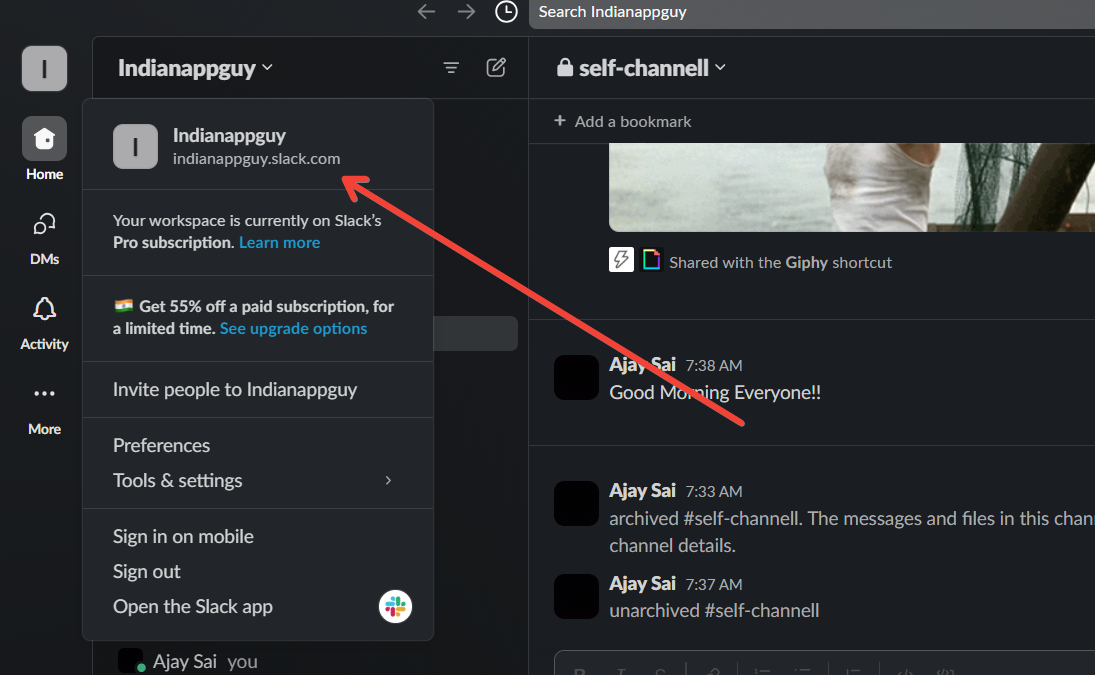
Task: Click the Slack logo icon in menu
Action: (395, 606)
